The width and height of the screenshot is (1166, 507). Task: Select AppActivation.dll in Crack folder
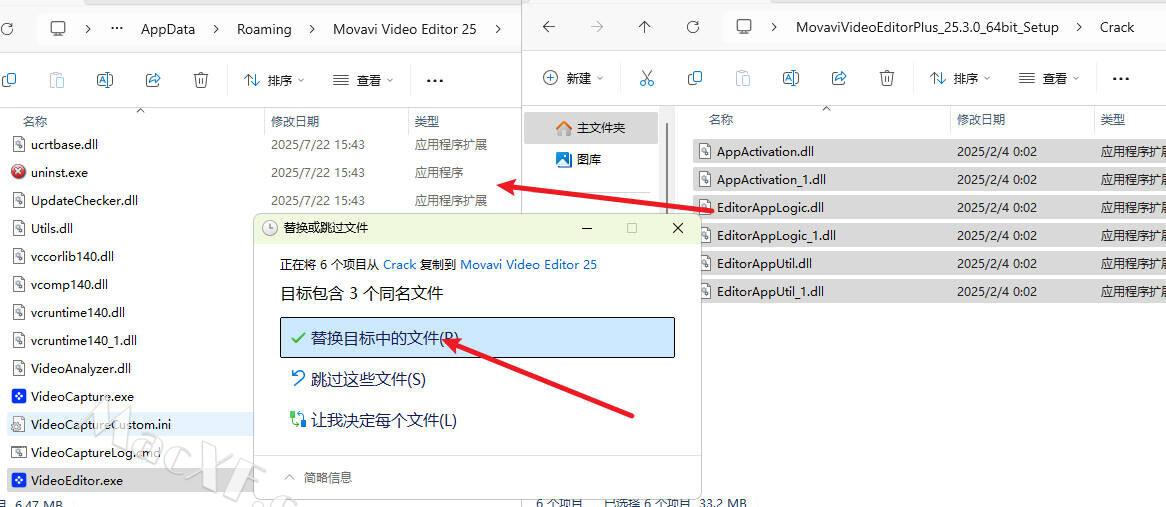929,152
